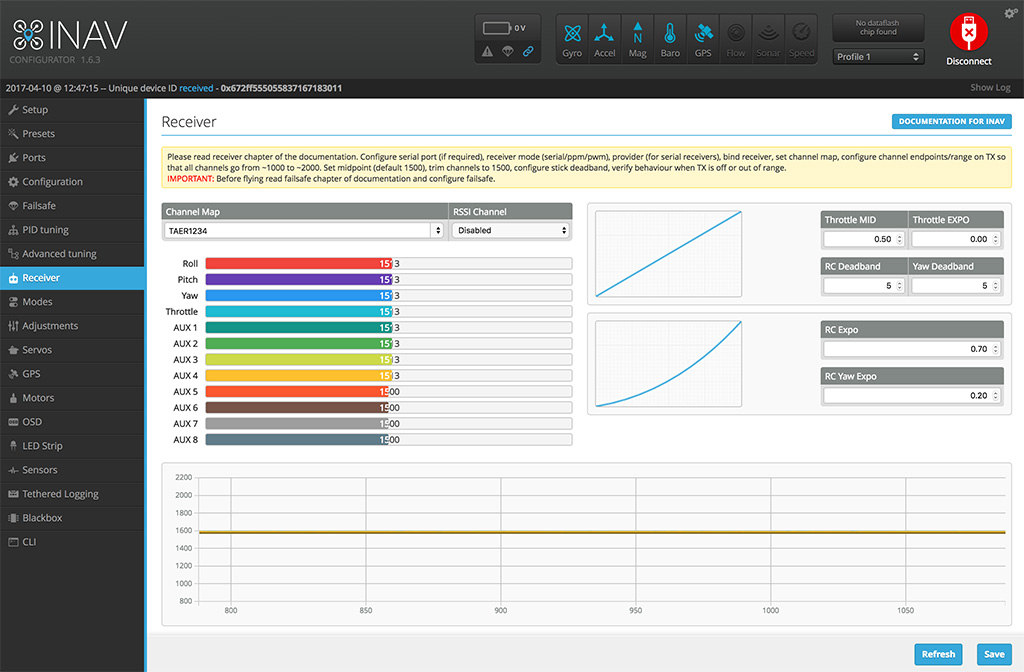Open the PID tuning tab
Image resolution: width=1024 pixels, height=672 pixels.
(x=45, y=230)
